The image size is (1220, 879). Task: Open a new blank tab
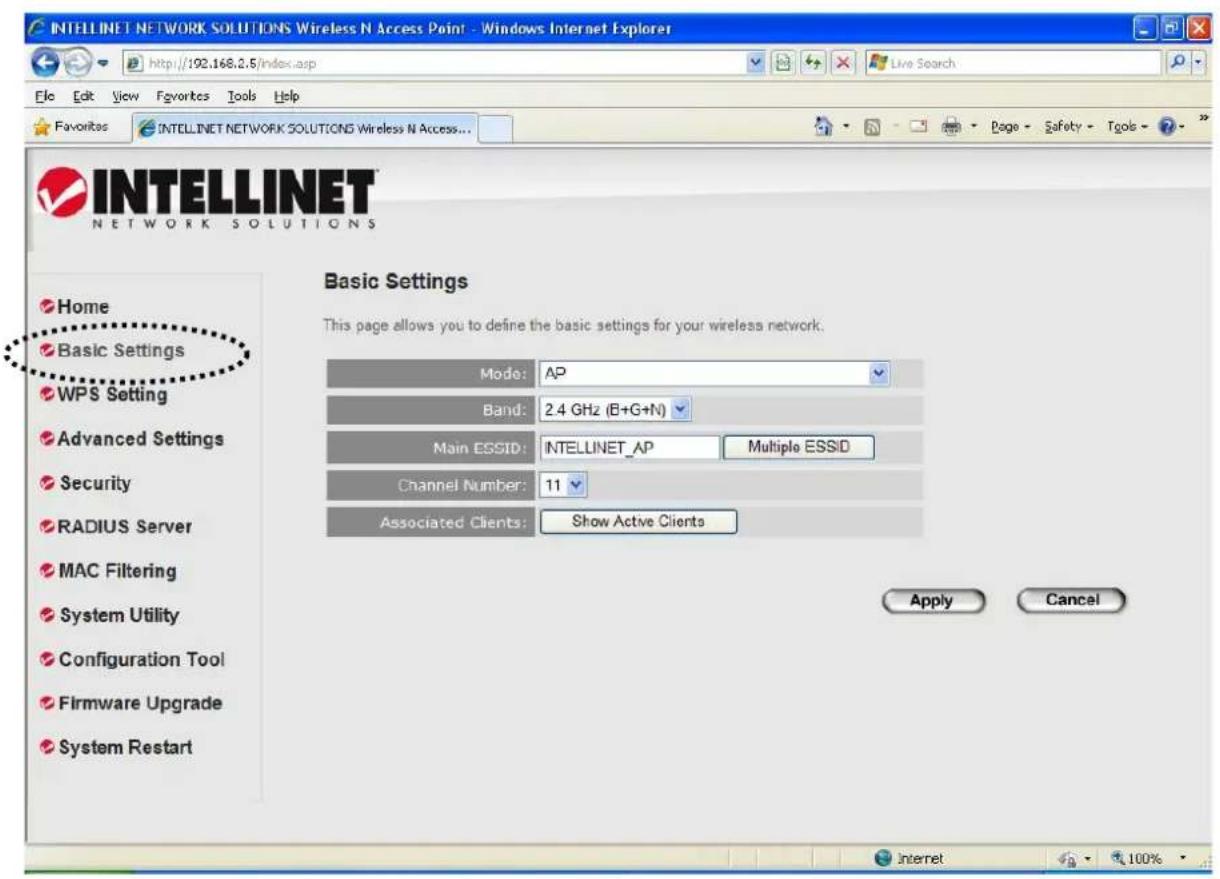click(496, 128)
